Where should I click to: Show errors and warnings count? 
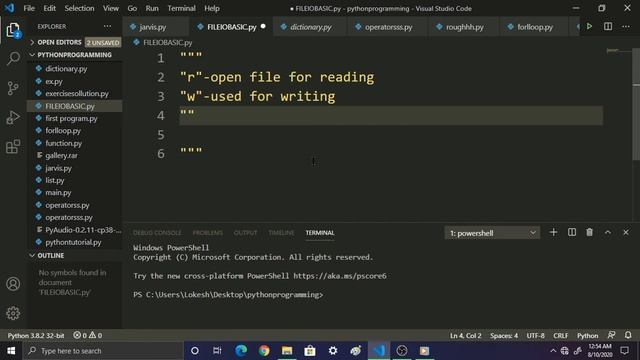tap(87, 336)
